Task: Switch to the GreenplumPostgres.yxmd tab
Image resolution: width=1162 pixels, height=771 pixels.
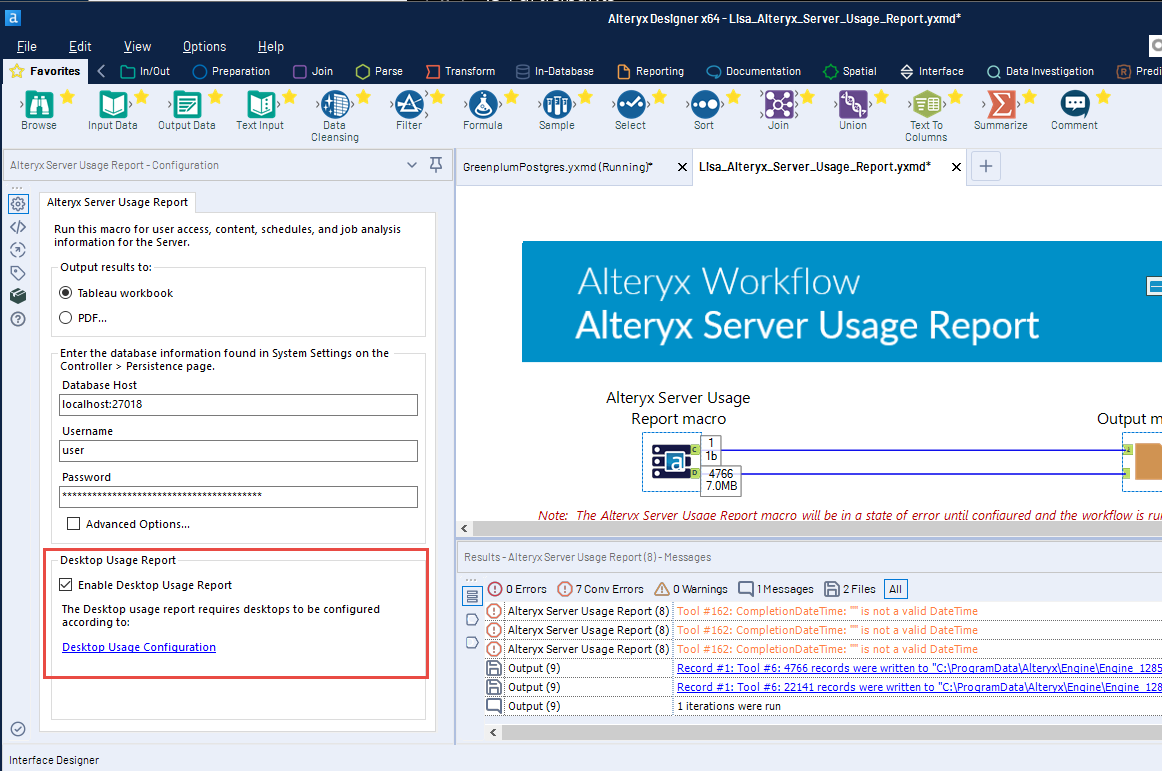Action: [x=558, y=167]
